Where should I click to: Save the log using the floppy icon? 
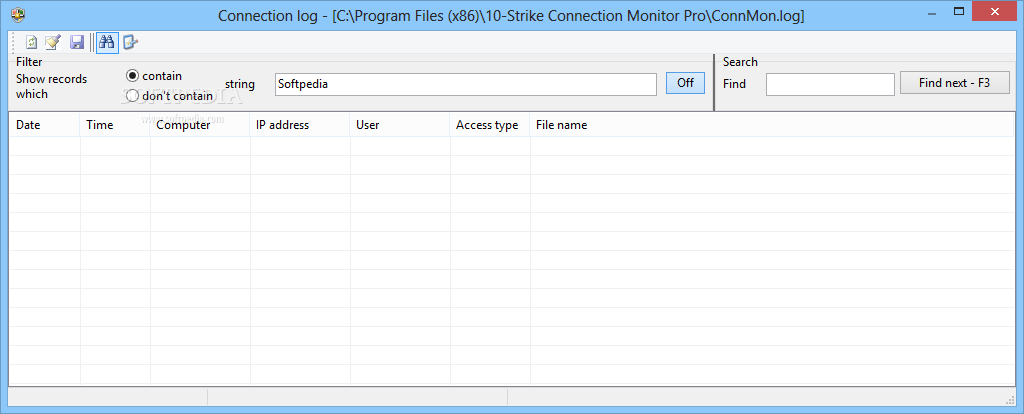pos(77,42)
